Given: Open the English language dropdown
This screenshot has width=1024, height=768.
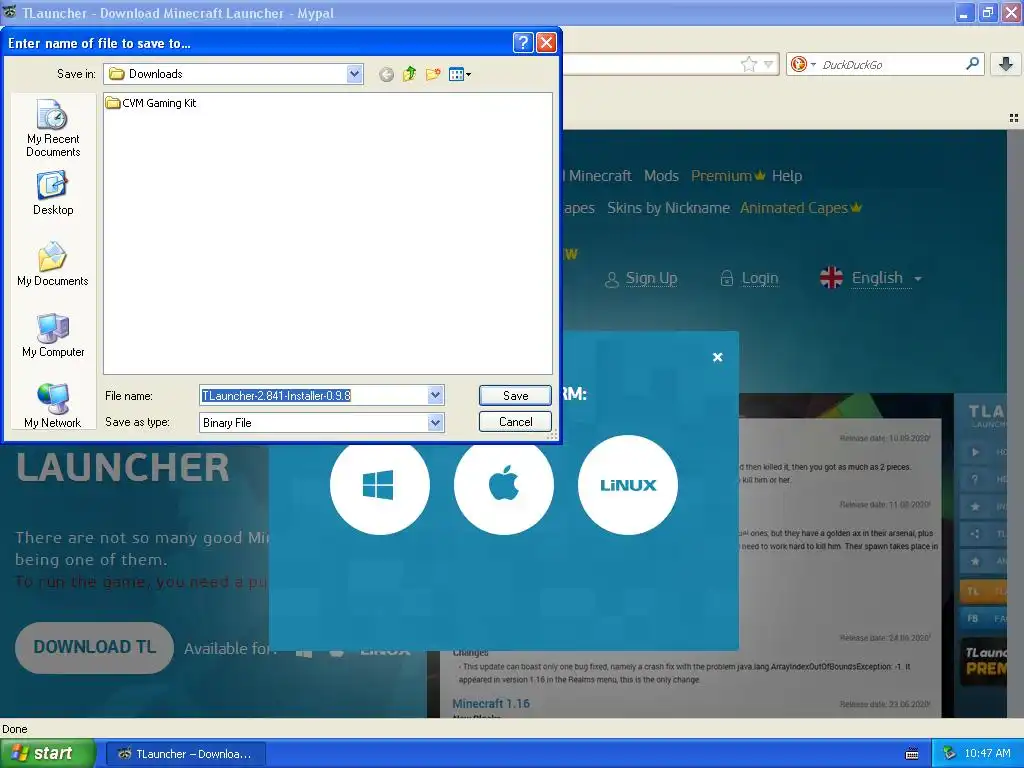Looking at the screenshot, I should pos(871,278).
